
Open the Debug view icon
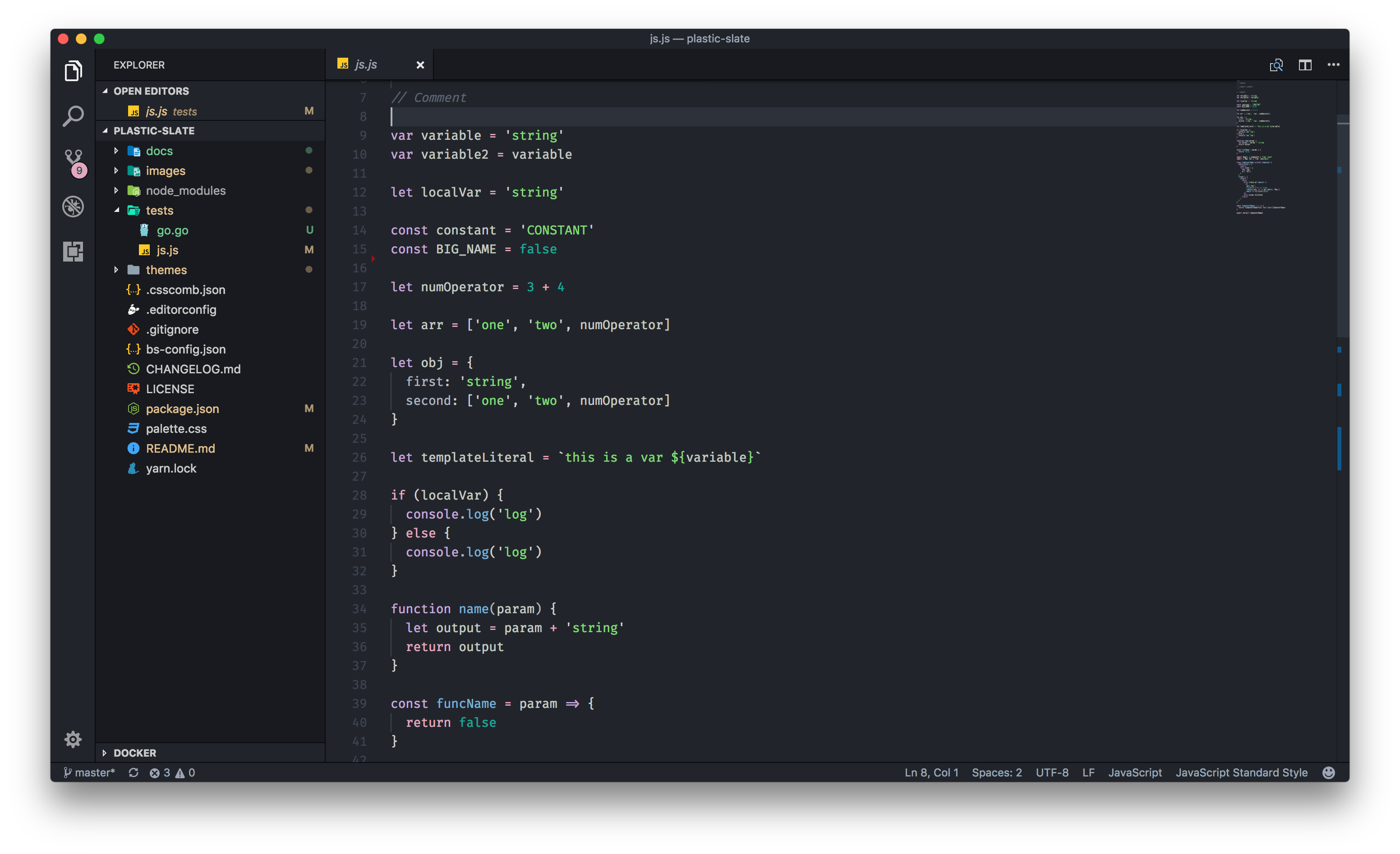pyautogui.click(x=73, y=206)
